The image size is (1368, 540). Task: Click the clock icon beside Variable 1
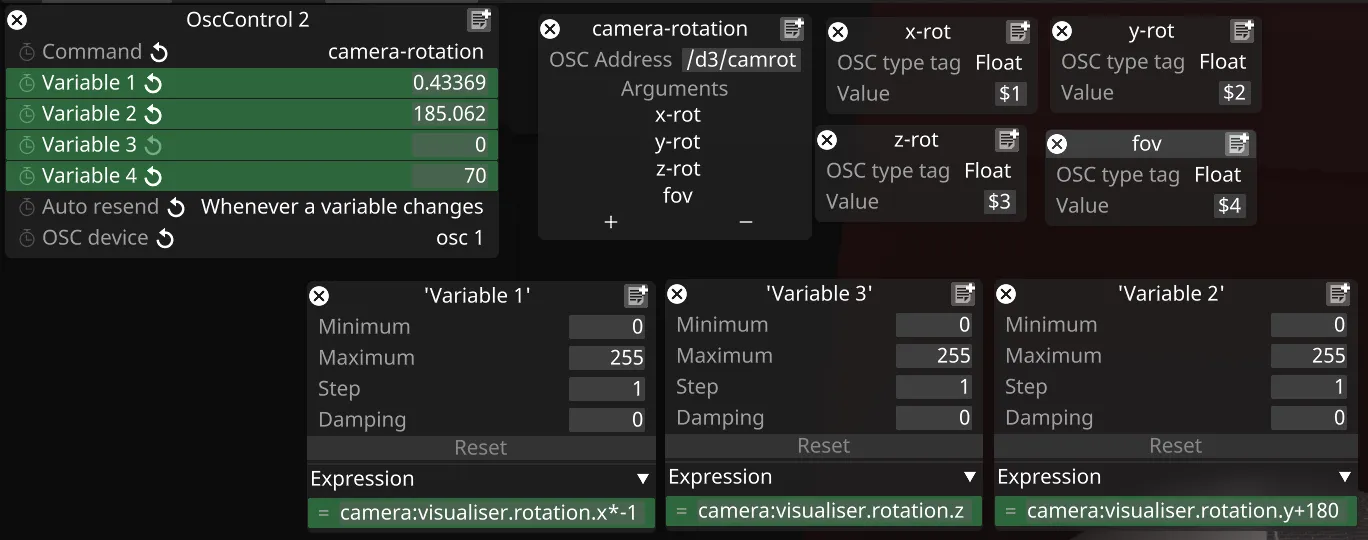point(27,83)
